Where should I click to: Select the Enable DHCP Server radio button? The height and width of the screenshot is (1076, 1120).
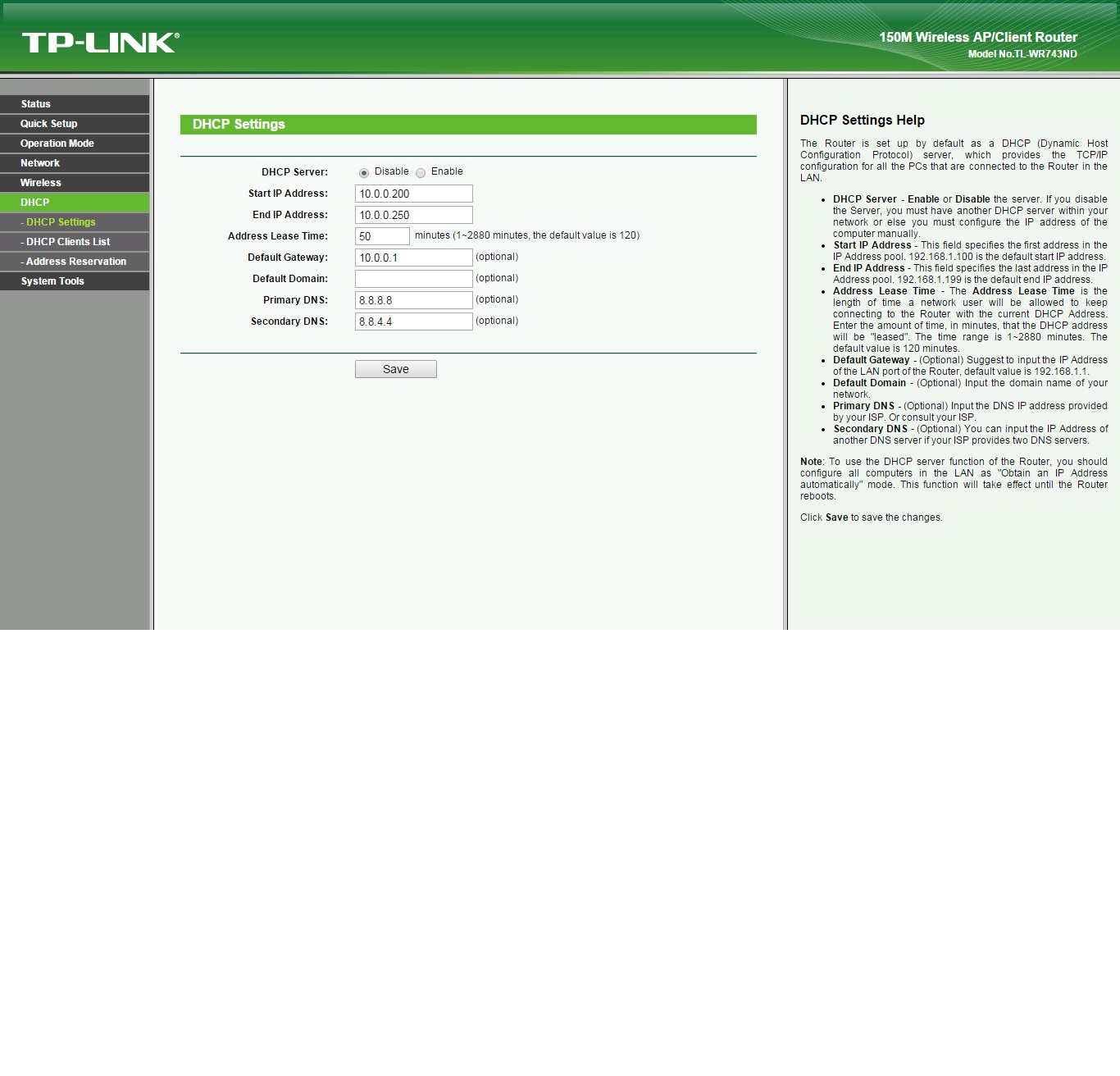point(421,173)
